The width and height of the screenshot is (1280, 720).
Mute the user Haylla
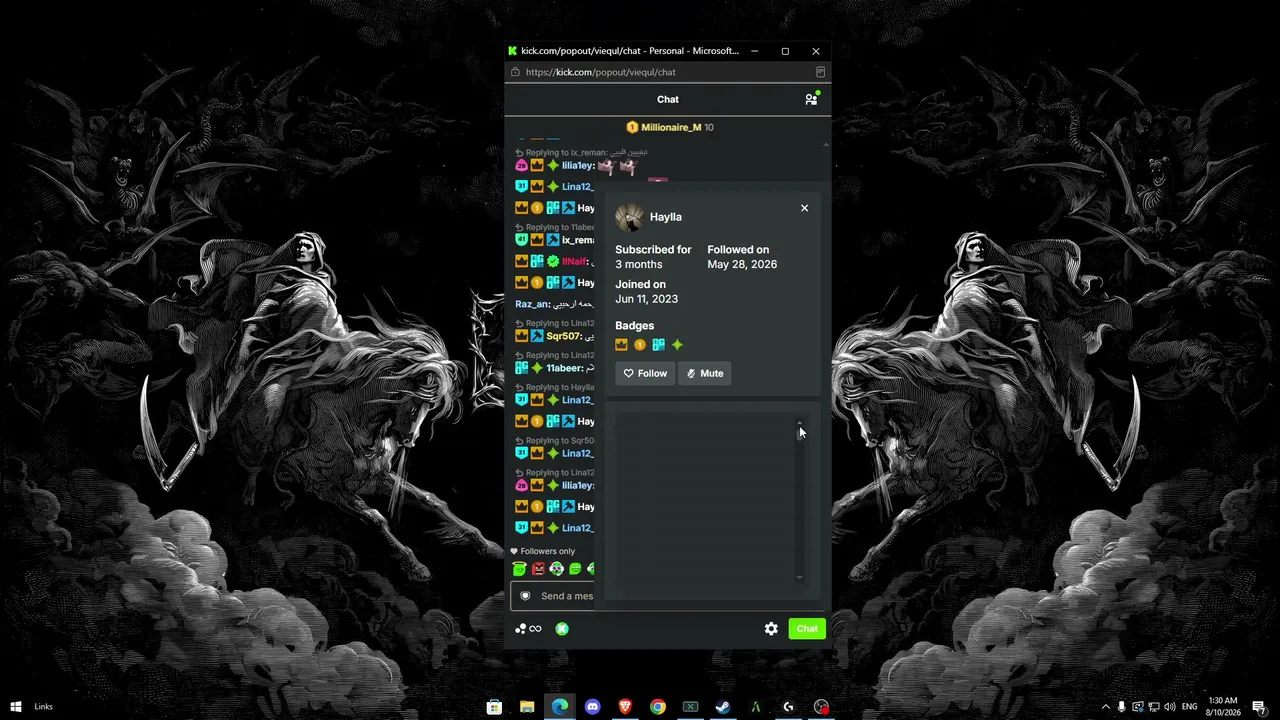705,373
